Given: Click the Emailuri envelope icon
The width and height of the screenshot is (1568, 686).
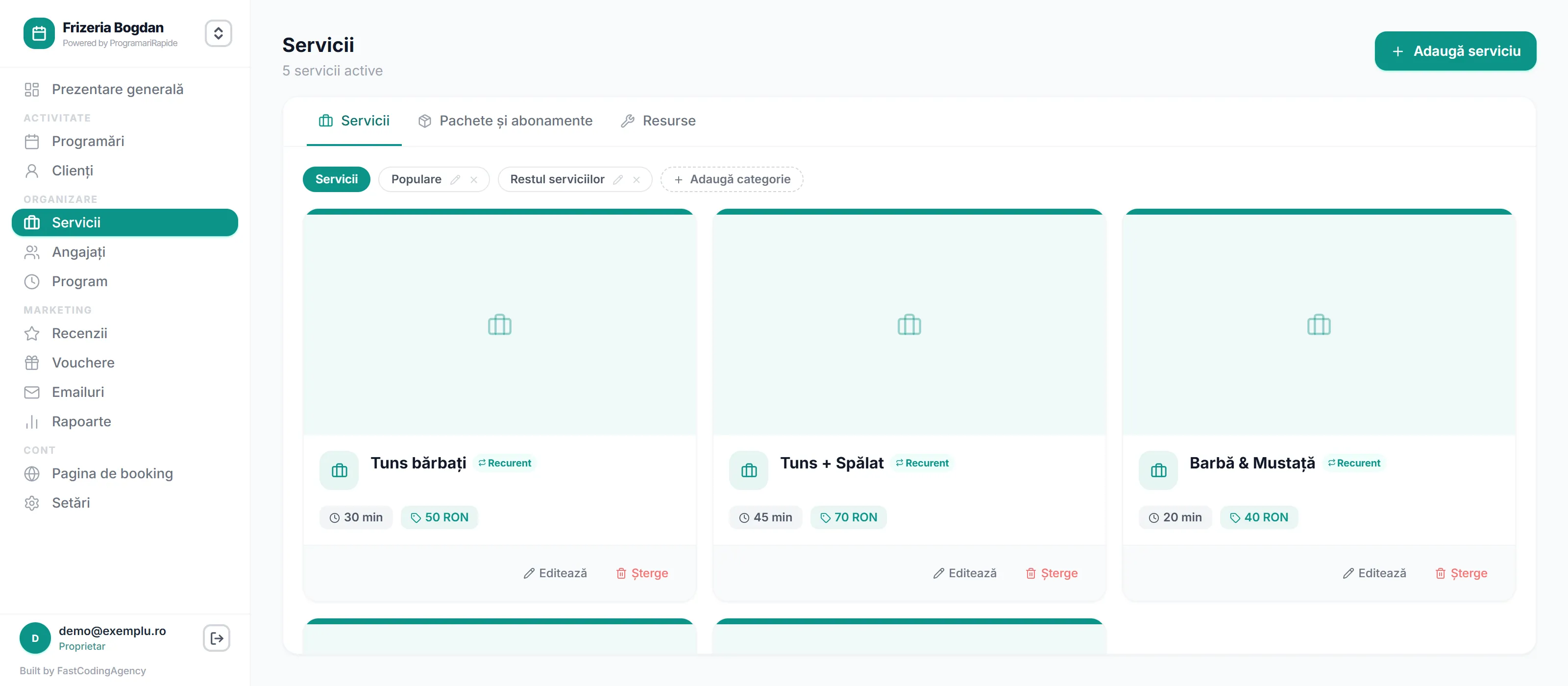Looking at the screenshot, I should pyautogui.click(x=32, y=392).
